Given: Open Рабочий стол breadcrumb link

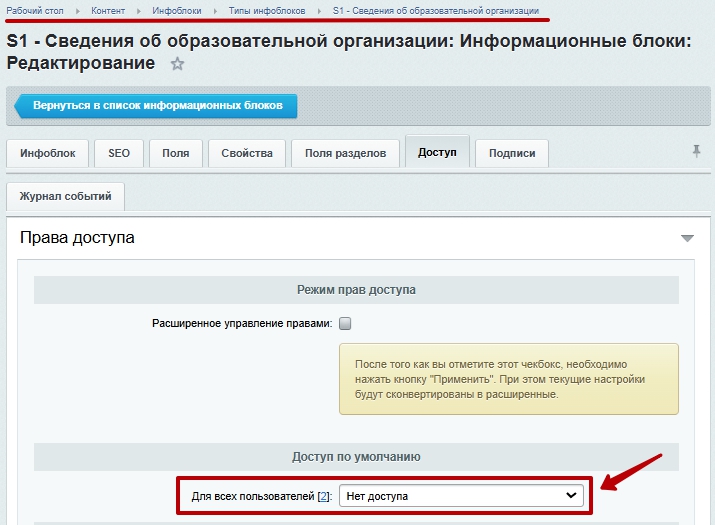Looking at the screenshot, I should click(35, 10).
